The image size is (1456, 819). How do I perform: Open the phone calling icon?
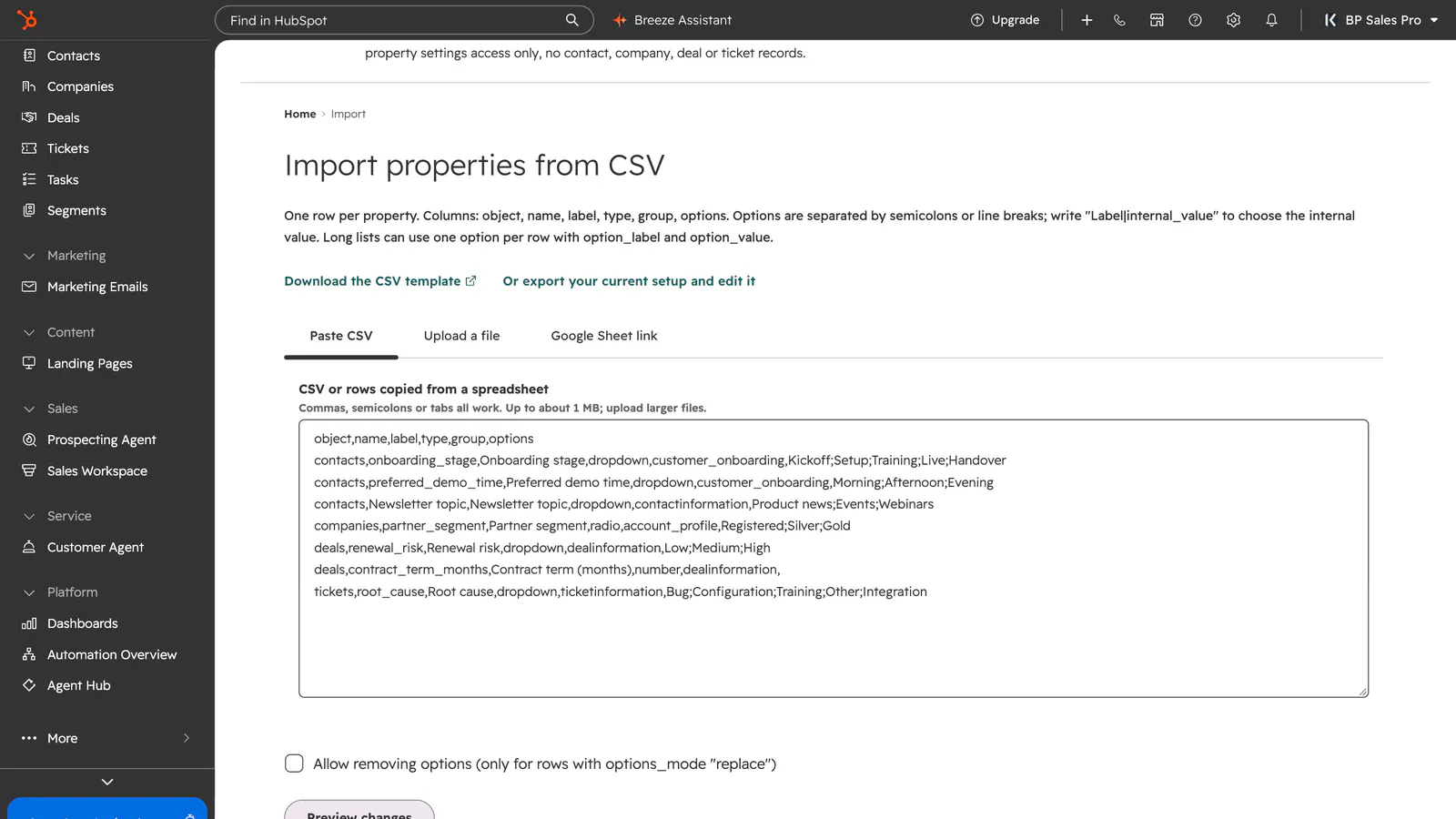tap(1119, 20)
